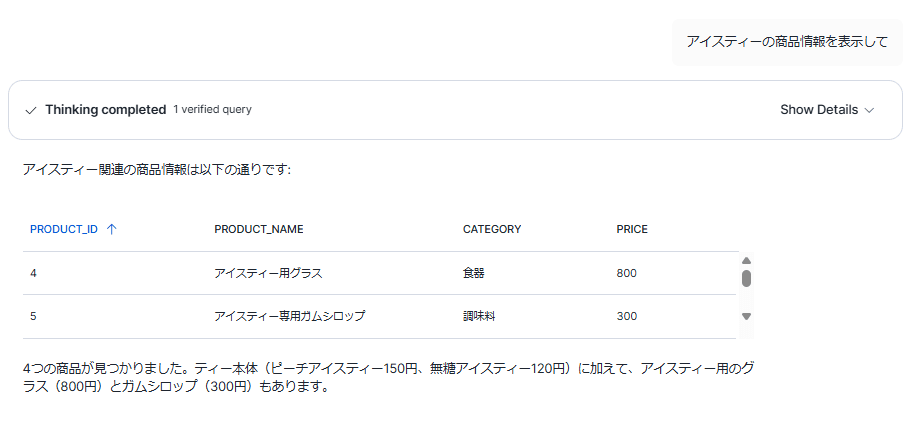This screenshot has width=909, height=435.
Task: Click the checkmark icon beside Thinking completed
Action: pyautogui.click(x=31, y=110)
